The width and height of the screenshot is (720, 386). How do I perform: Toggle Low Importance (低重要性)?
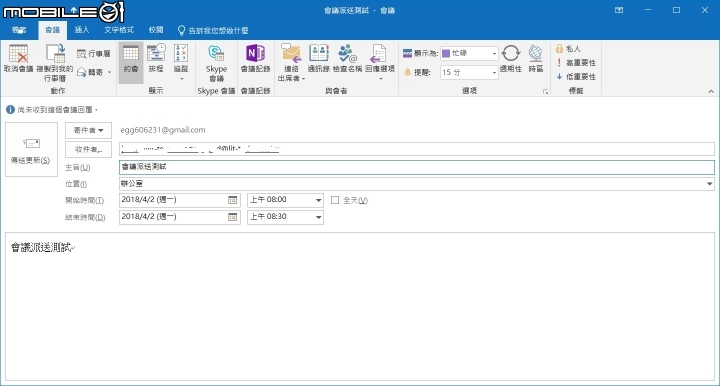click(x=576, y=77)
